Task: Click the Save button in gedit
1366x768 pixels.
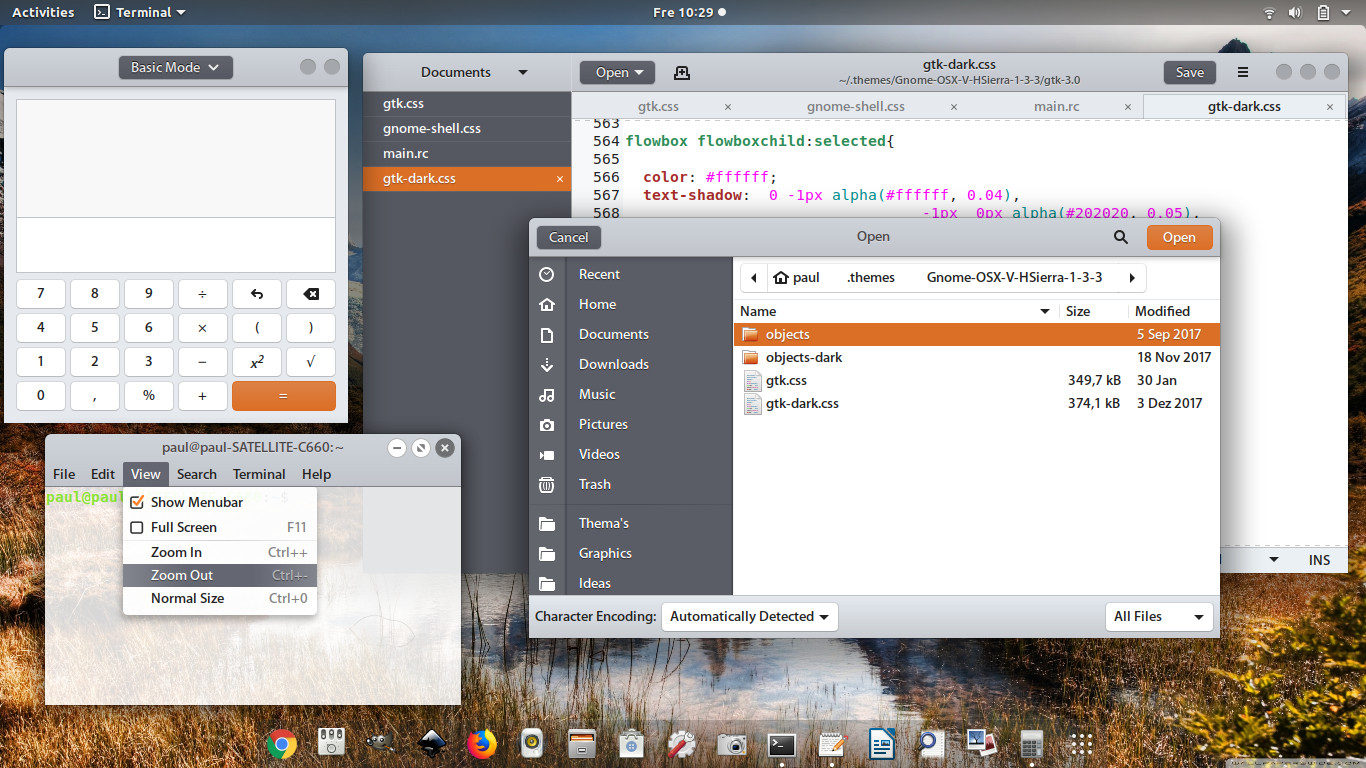Action: pyautogui.click(x=1190, y=72)
